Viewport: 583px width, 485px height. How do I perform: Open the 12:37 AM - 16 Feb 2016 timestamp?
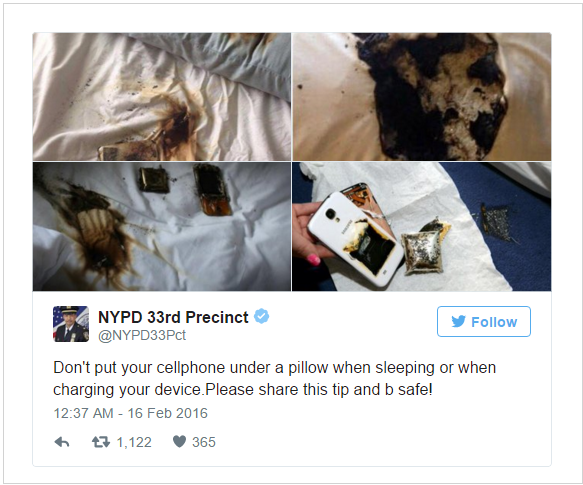(x=131, y=413)
